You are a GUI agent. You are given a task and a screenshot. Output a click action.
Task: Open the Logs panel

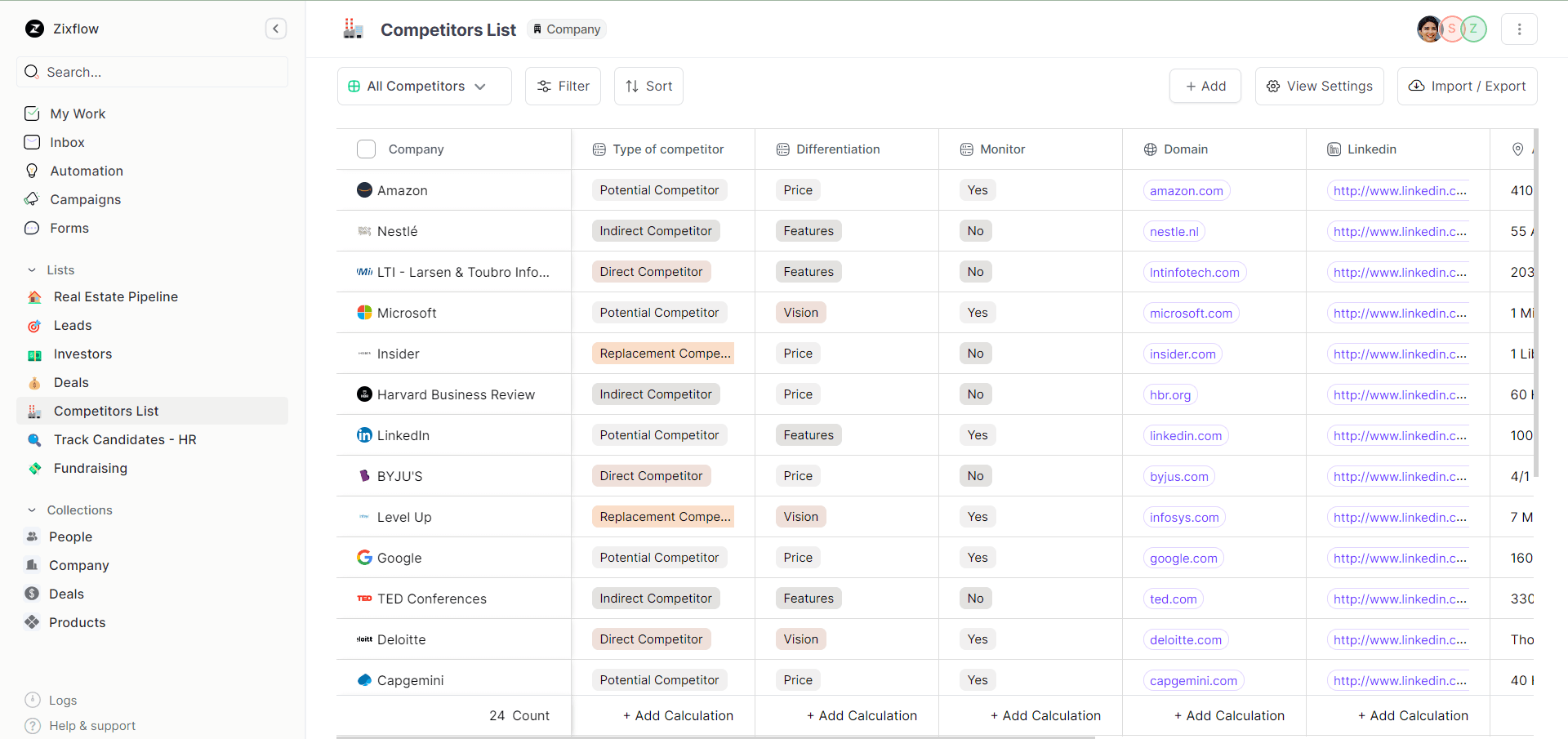[61, 700]
